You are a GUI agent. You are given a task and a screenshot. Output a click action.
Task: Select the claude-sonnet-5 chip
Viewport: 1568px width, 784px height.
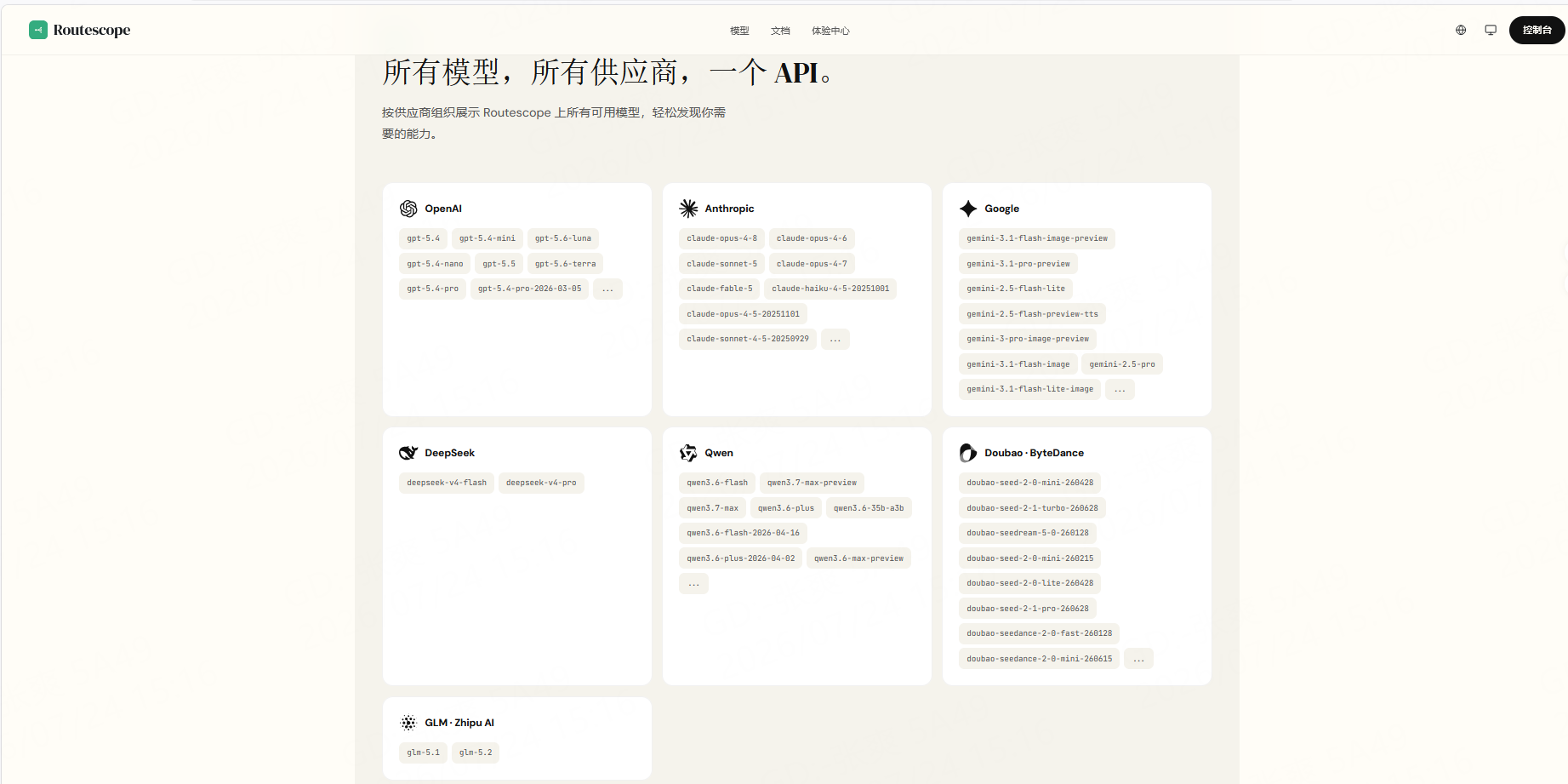click(x=721, y=264)
